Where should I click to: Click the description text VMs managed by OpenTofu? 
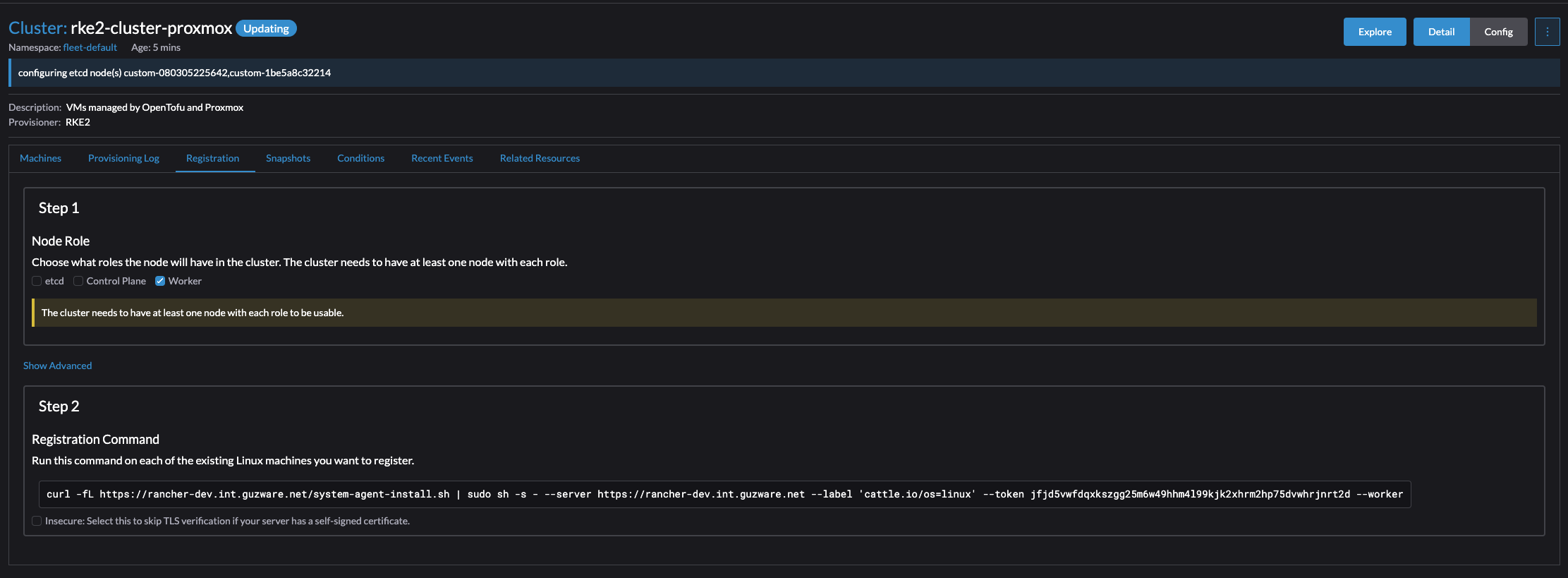154,107
